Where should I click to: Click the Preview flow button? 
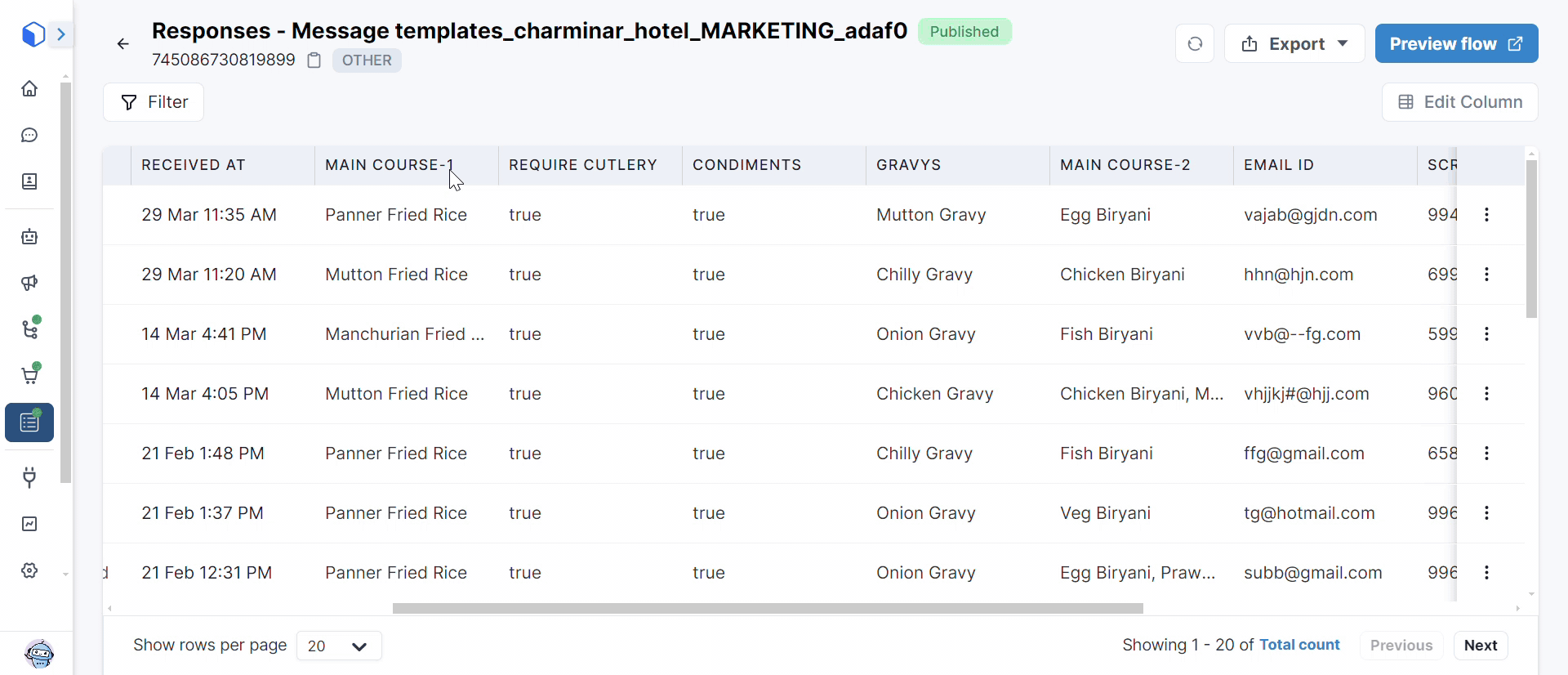(1455, 44)
